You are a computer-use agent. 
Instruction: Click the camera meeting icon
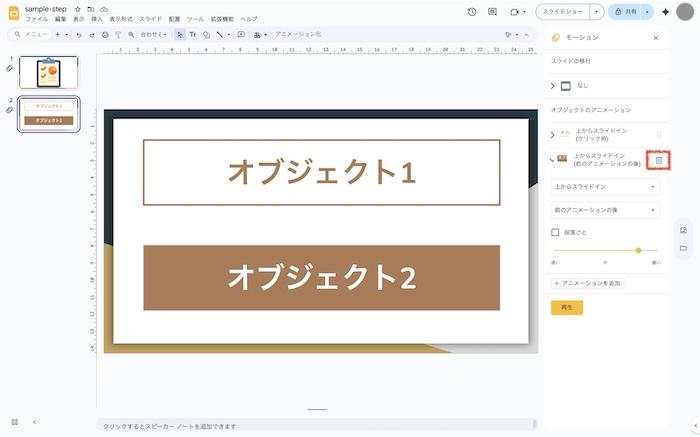[x=514, y=12]
